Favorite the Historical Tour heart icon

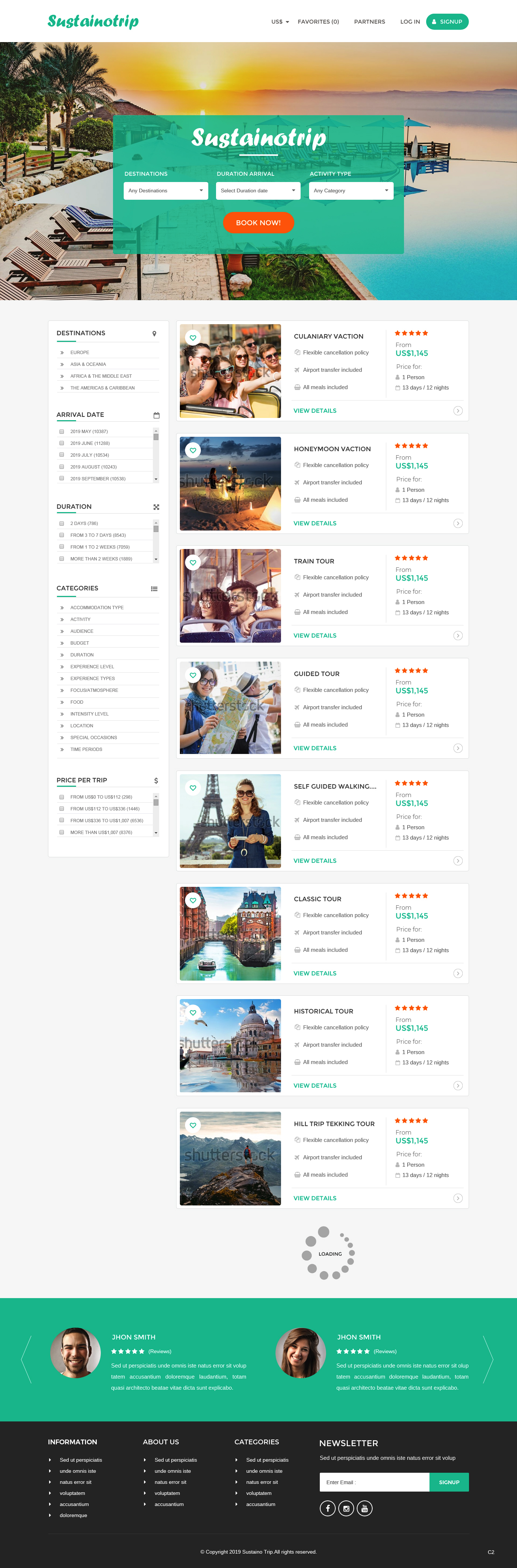pos(193,1012)
